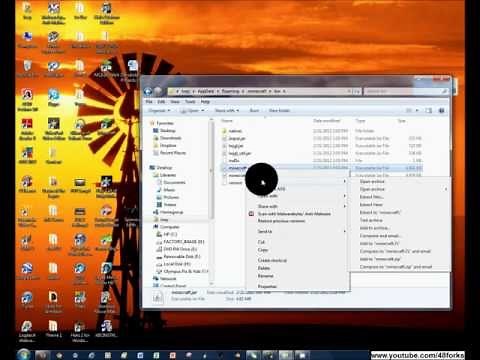The height and width of the screenshot is (360, 480).
Task: Choose Create shortcut in context menu
Action: click(x=272, y=260)
